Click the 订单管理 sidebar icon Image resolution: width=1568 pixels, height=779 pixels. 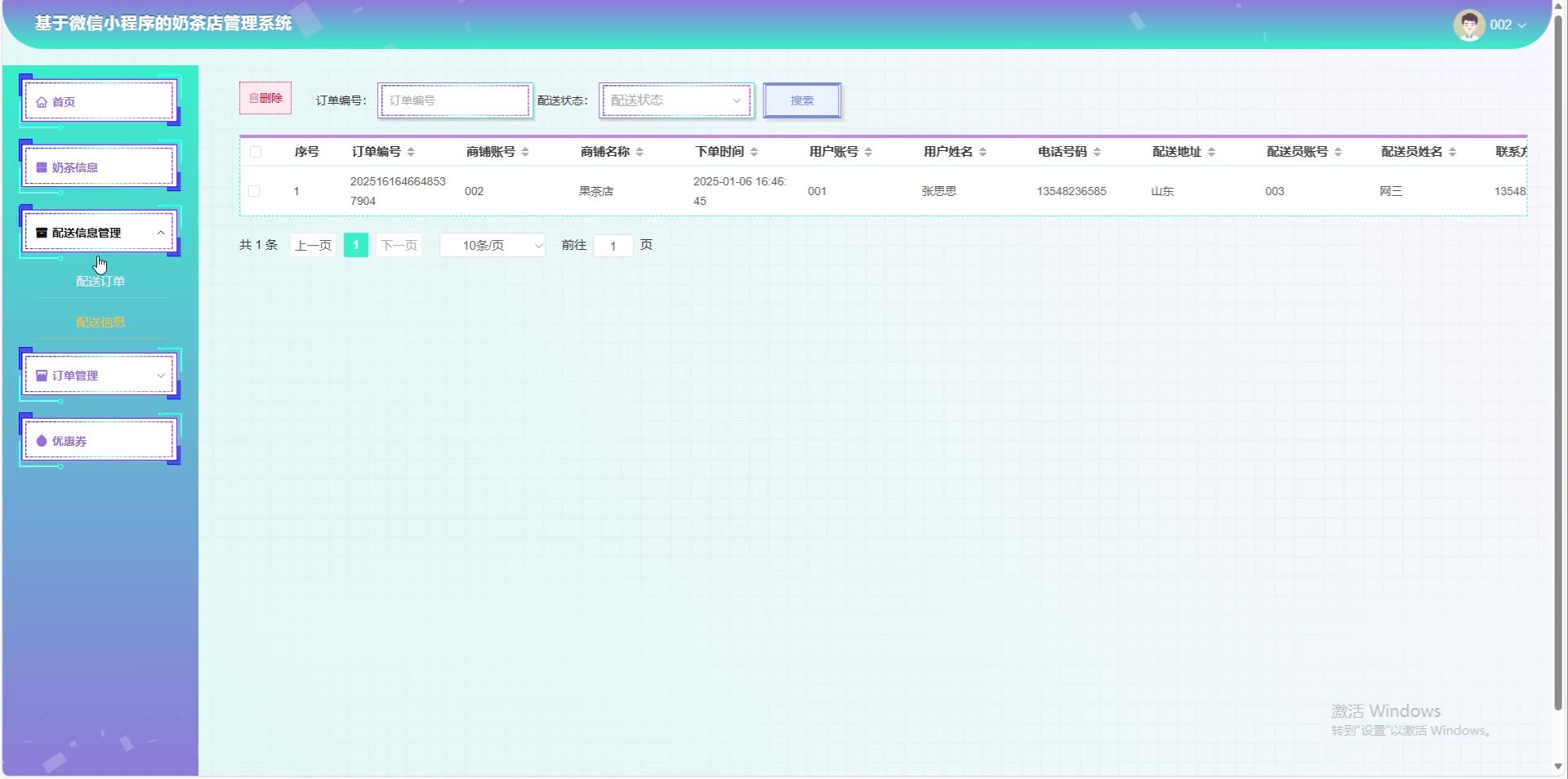tap(42, 376)
